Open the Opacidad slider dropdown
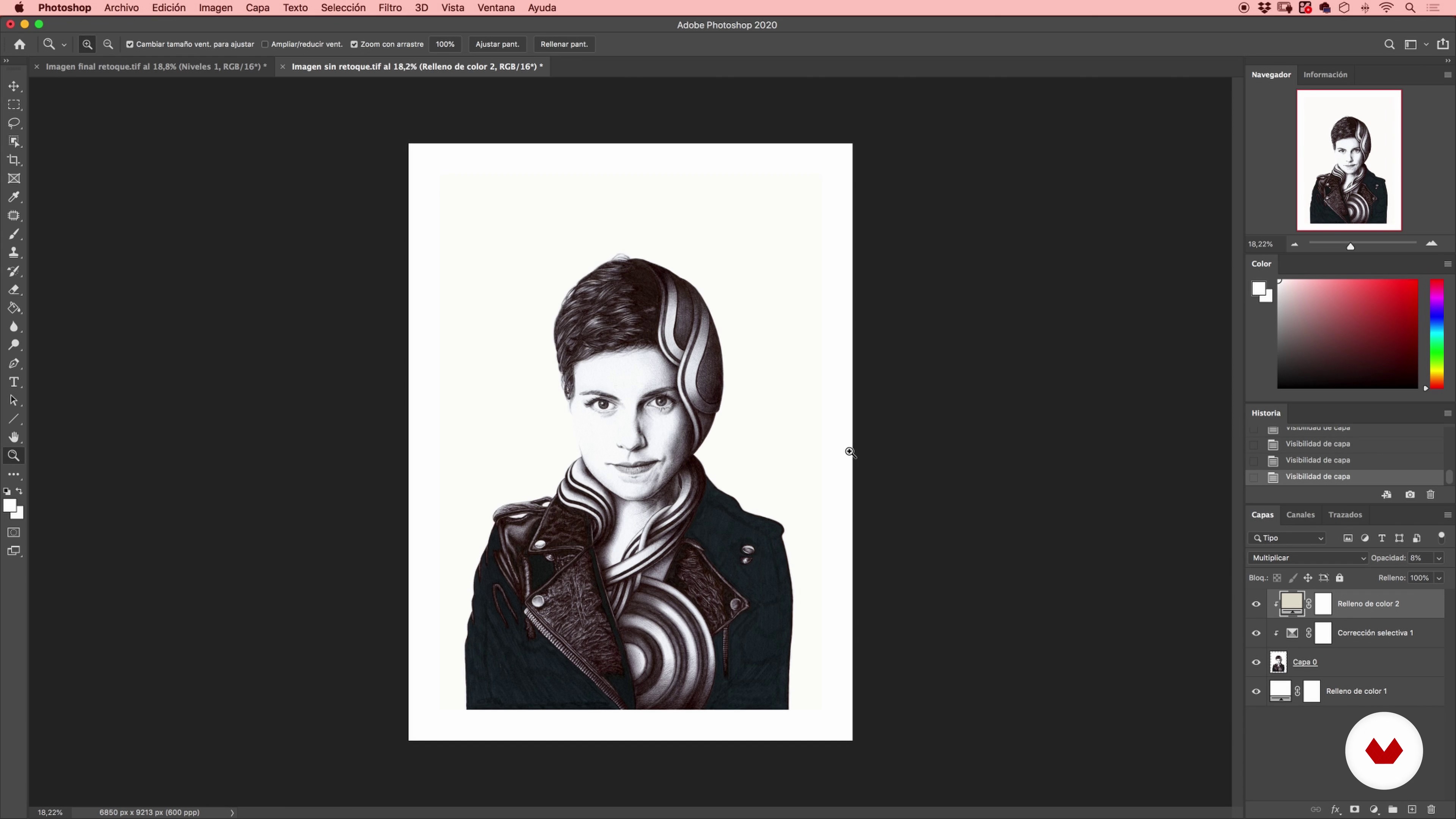1456x819 pixels. click(1439, 558)
